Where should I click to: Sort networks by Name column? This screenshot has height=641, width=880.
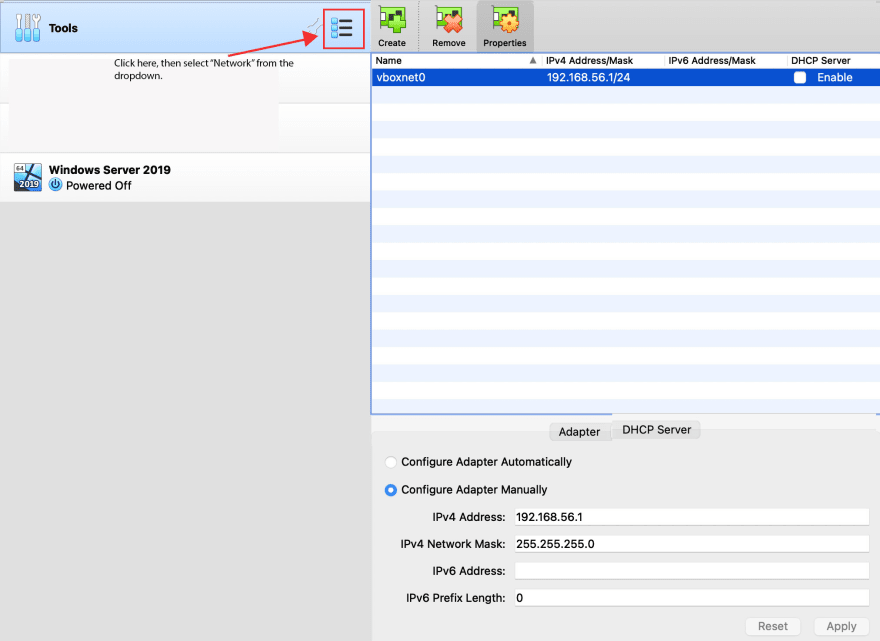[x=456, y=61]
